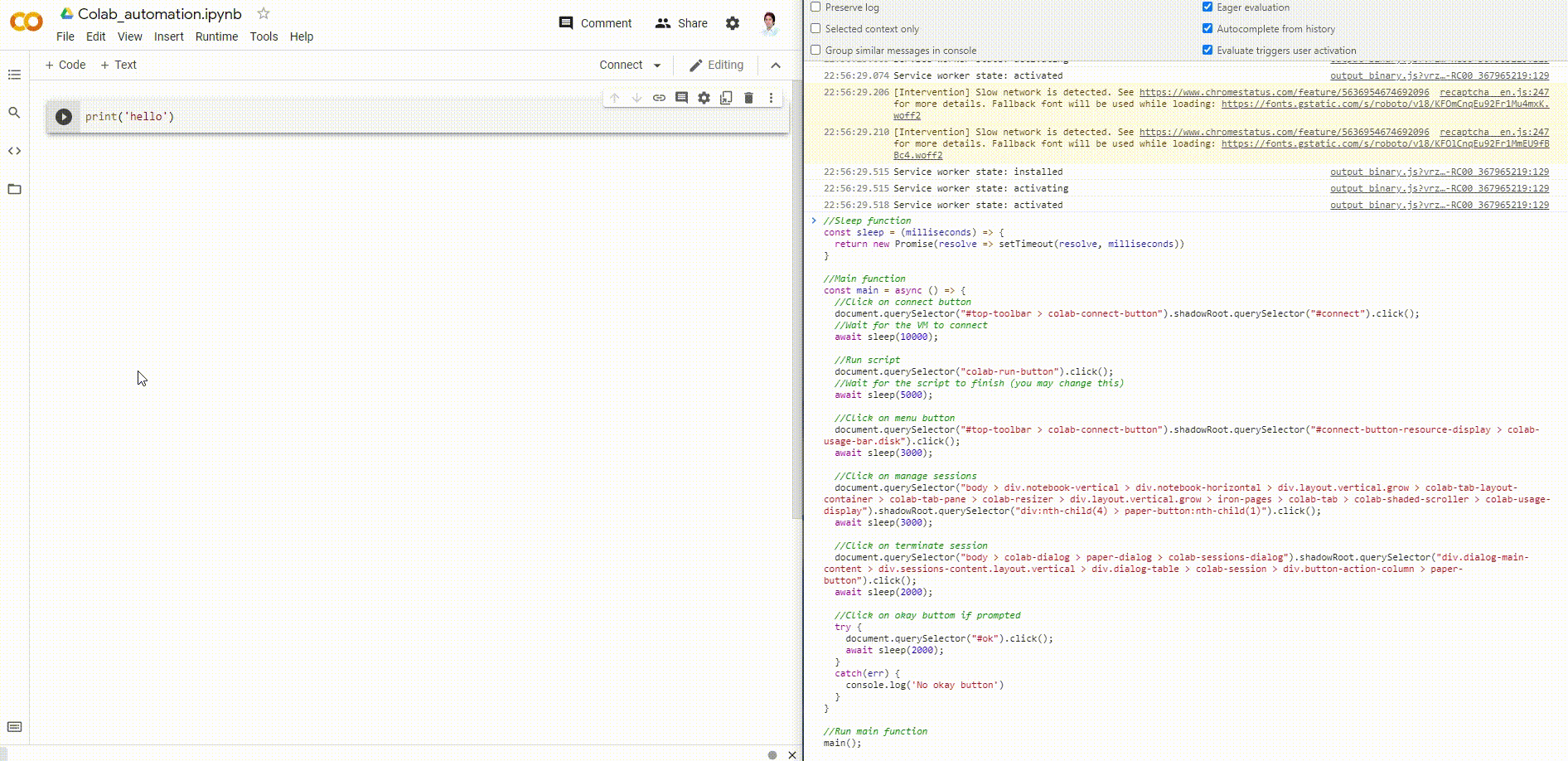
Task: Star the Colab_automation.ipynb notebook
Action: tap(264, 13)
